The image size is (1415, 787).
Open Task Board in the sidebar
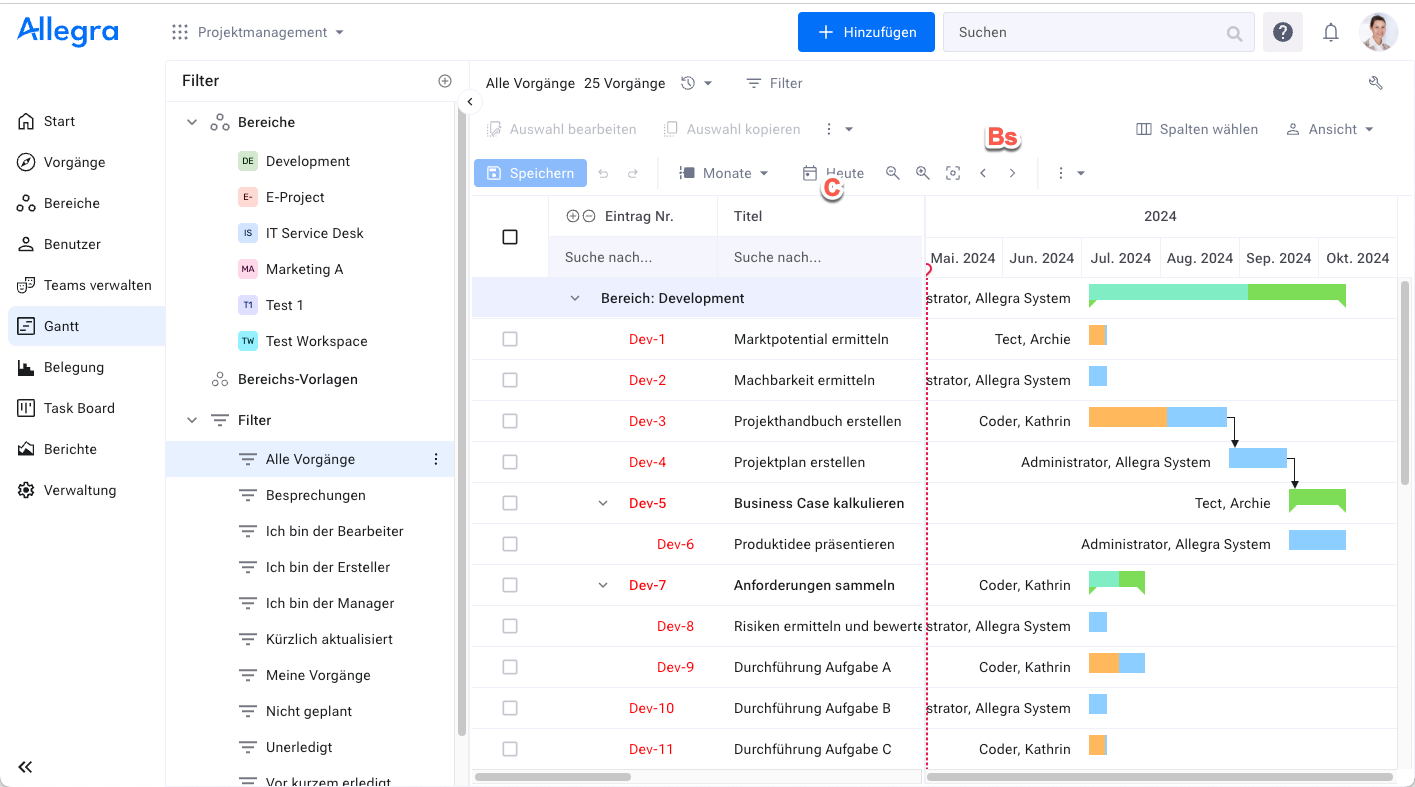pyautogui.click(x=79, y=408)
